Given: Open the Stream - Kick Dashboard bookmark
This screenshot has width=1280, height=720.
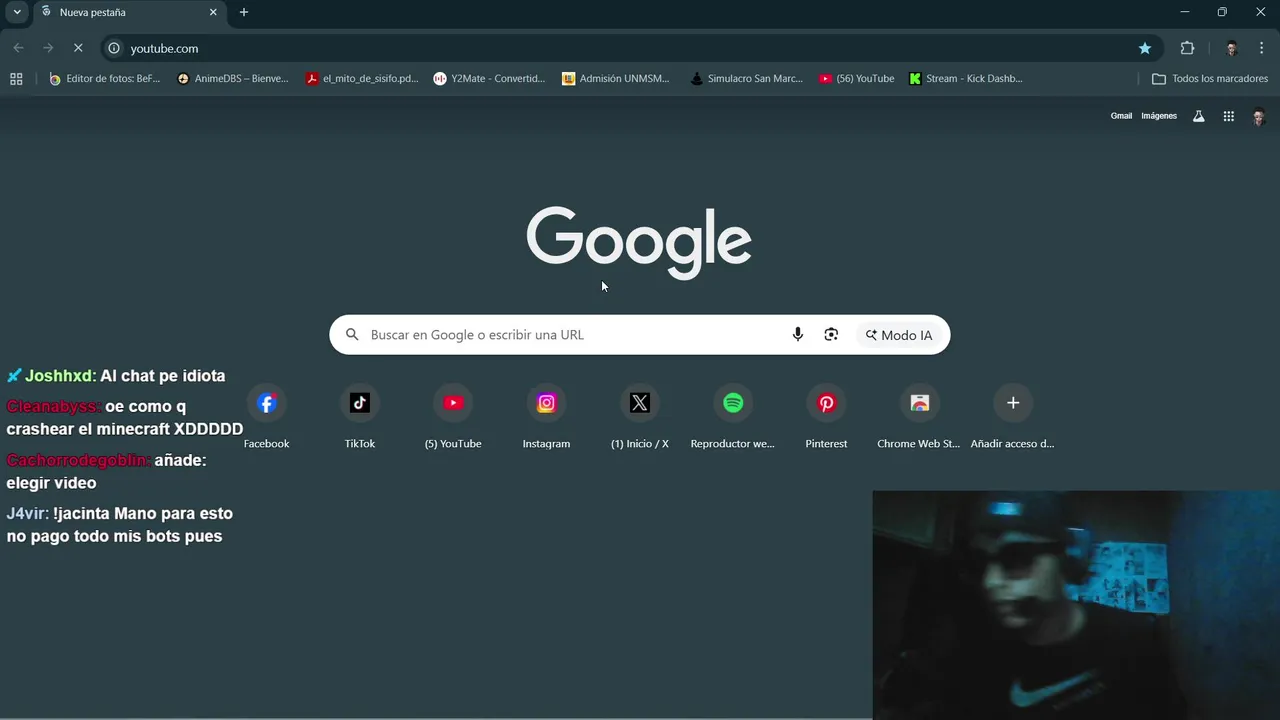Looking at the screenshot, I should [x=966, y=78].
